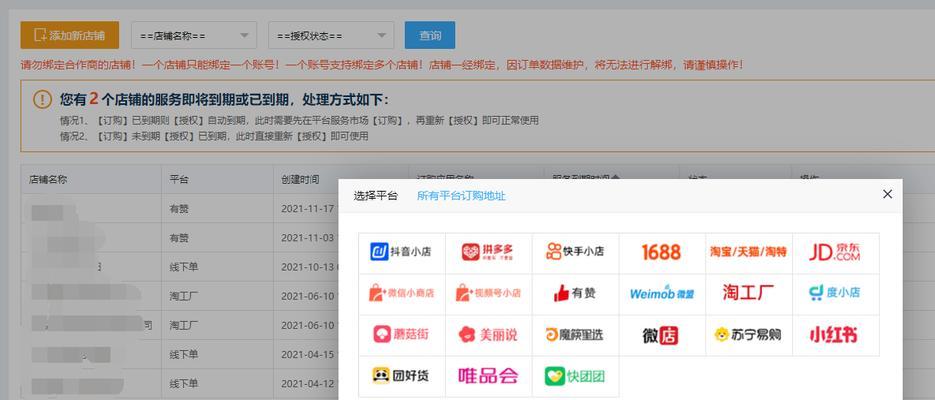
Task: Open the 所有平台订购地址 link
Action: tap(461, 196)
